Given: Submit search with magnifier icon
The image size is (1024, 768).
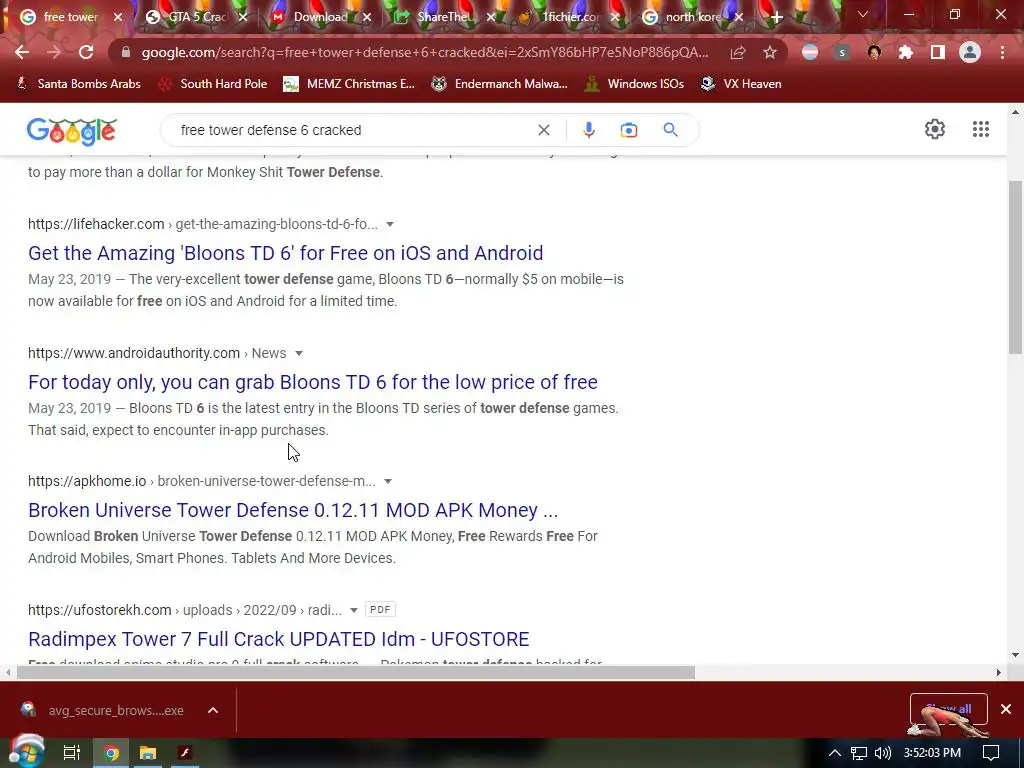Looking at the screenshot, I should (670, 130).
